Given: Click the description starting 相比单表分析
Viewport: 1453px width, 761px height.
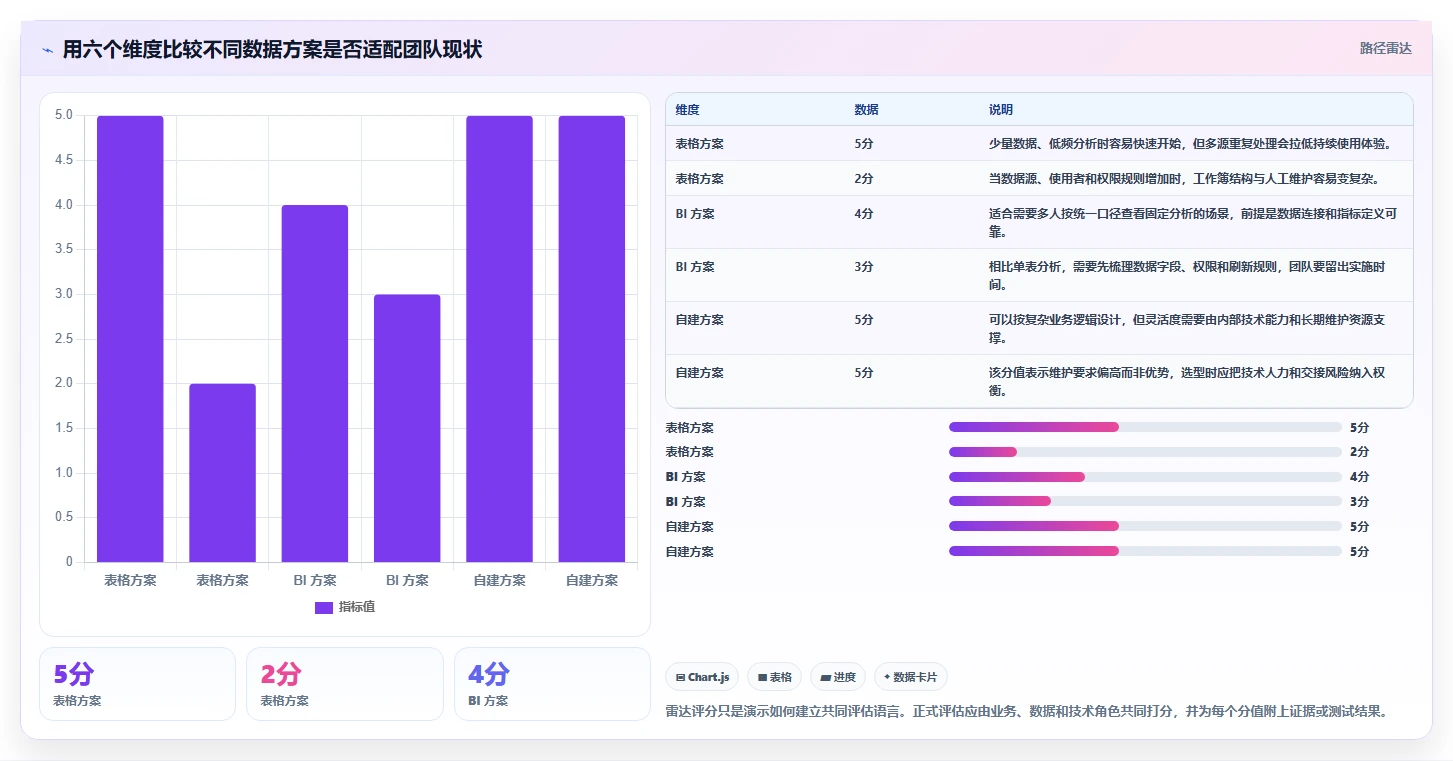Looking at the screenshot, I should point(1187,275).
